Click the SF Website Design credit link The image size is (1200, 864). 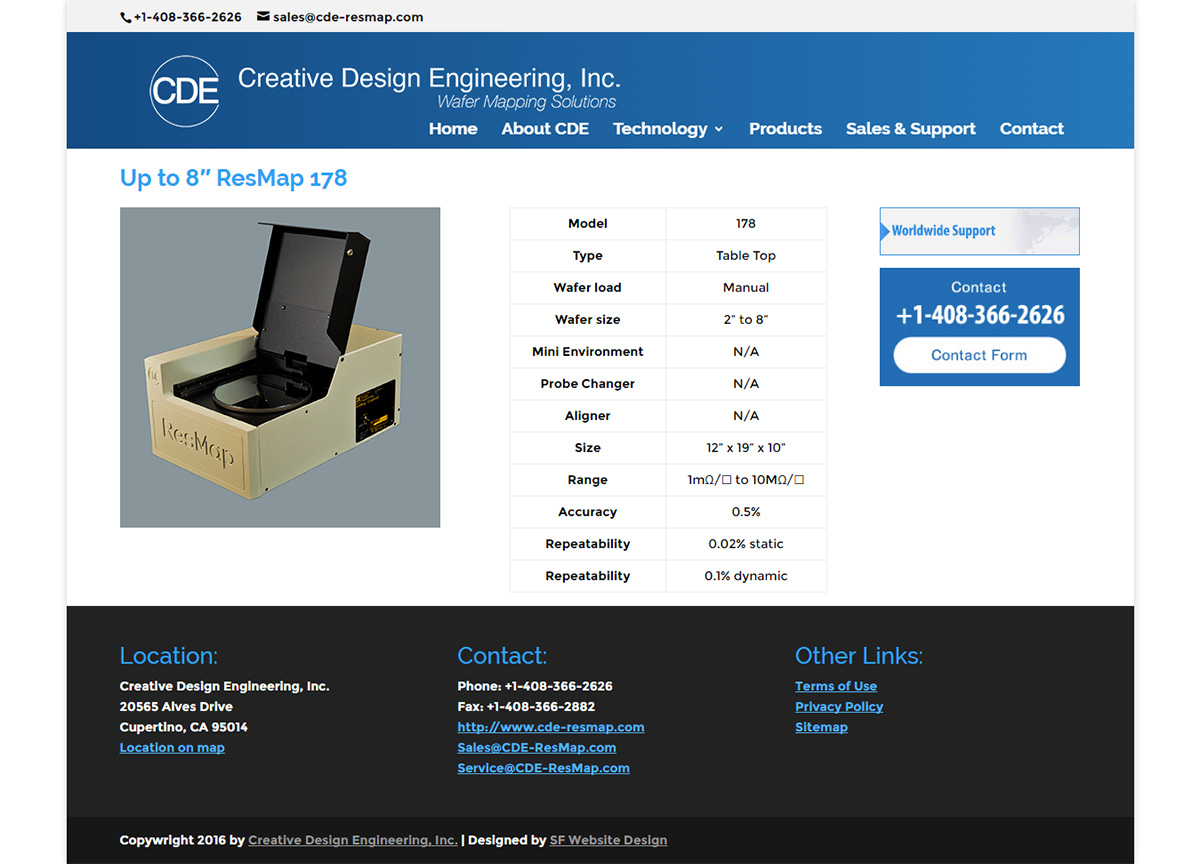coord(608,840)
